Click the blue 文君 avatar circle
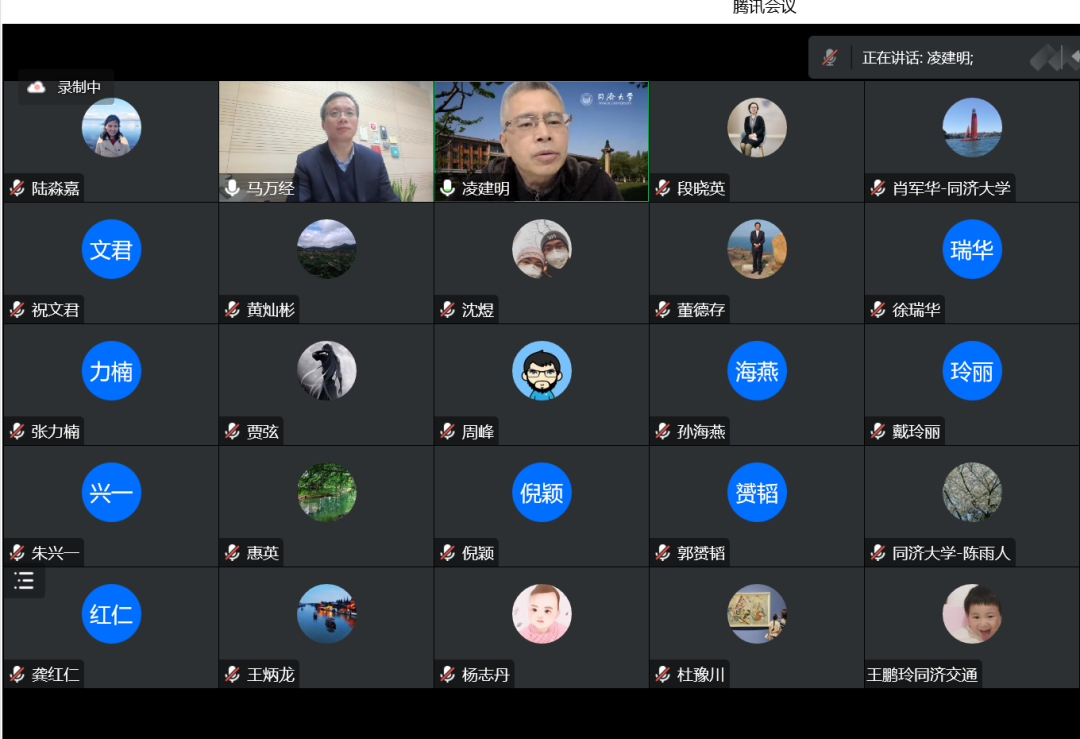 [111, 249]
